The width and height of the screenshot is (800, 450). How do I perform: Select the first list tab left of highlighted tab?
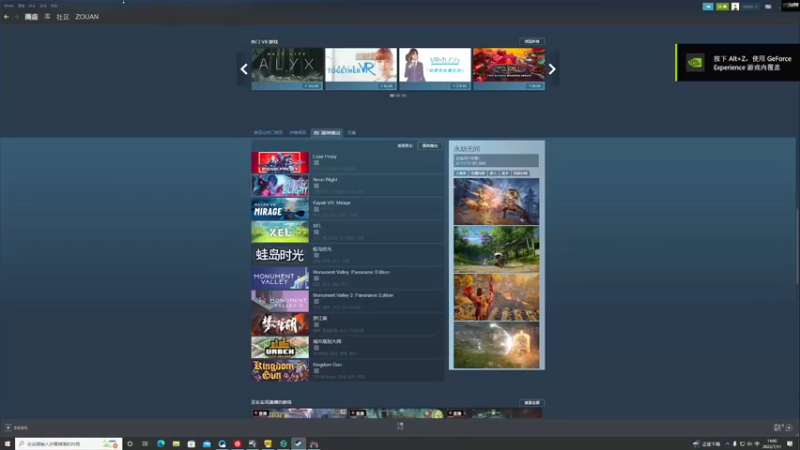coord(268,133)
